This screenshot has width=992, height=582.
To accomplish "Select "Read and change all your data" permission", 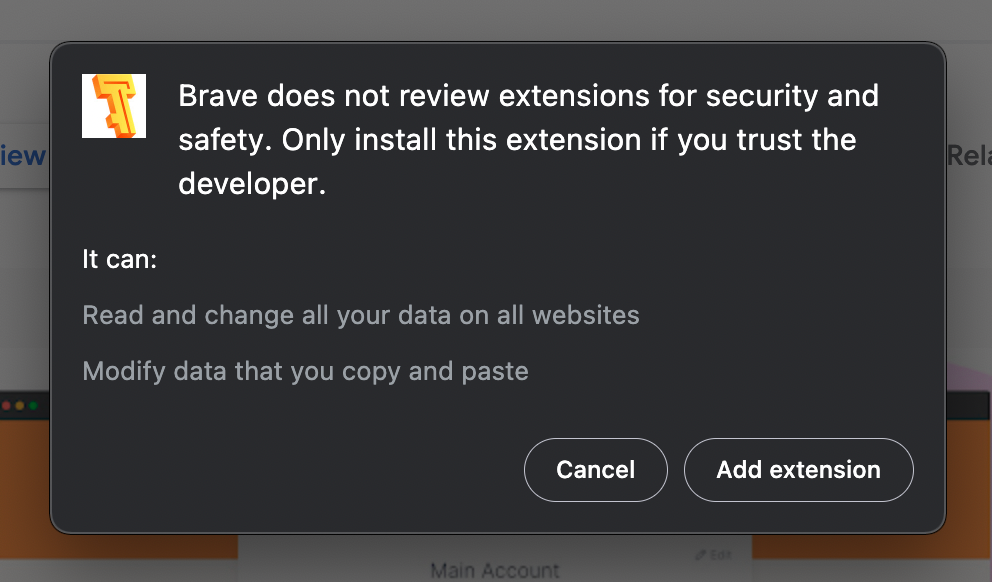I will 361,315.
